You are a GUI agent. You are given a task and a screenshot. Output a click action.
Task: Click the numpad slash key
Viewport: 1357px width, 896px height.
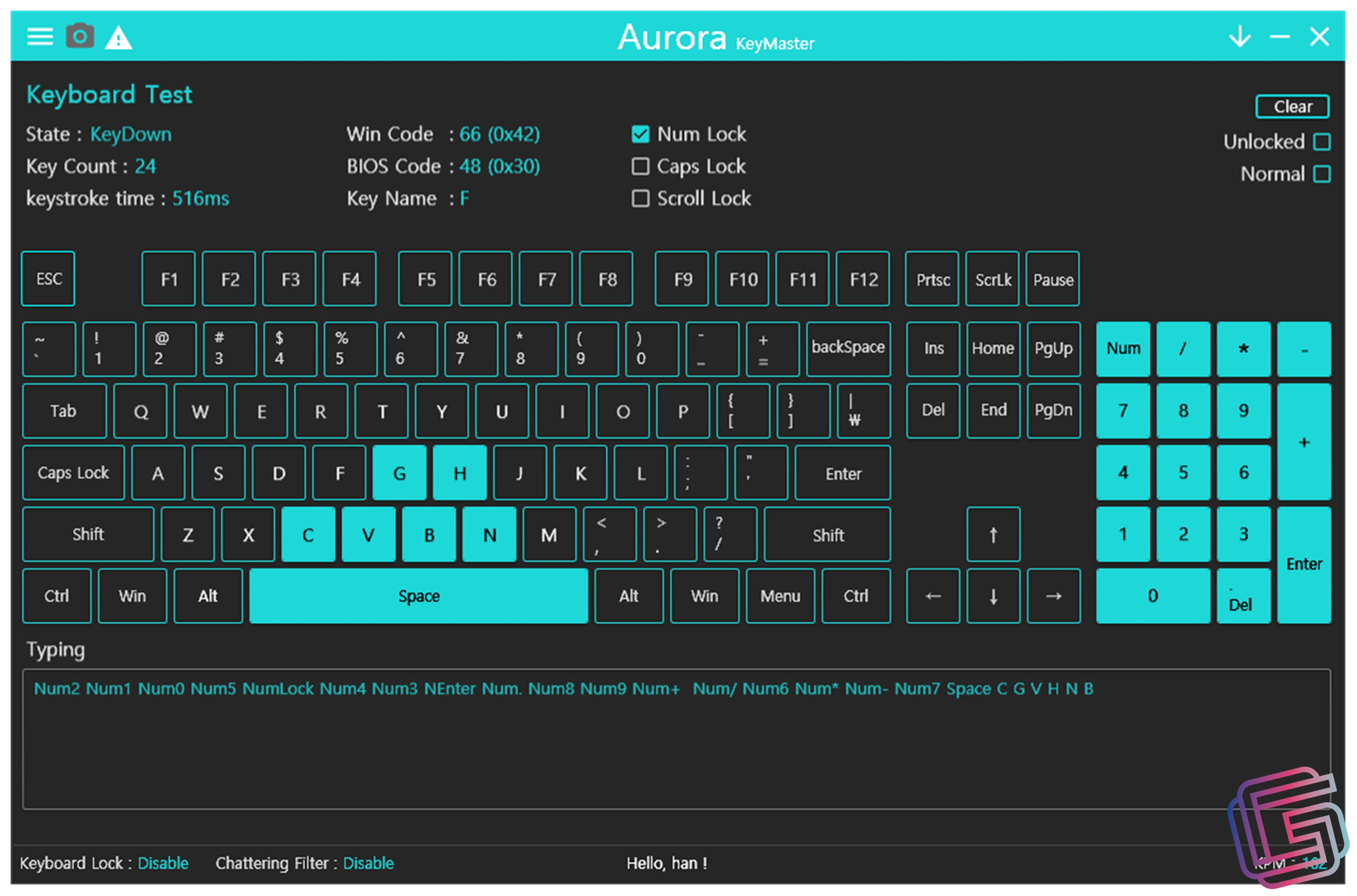point(1183,349)
